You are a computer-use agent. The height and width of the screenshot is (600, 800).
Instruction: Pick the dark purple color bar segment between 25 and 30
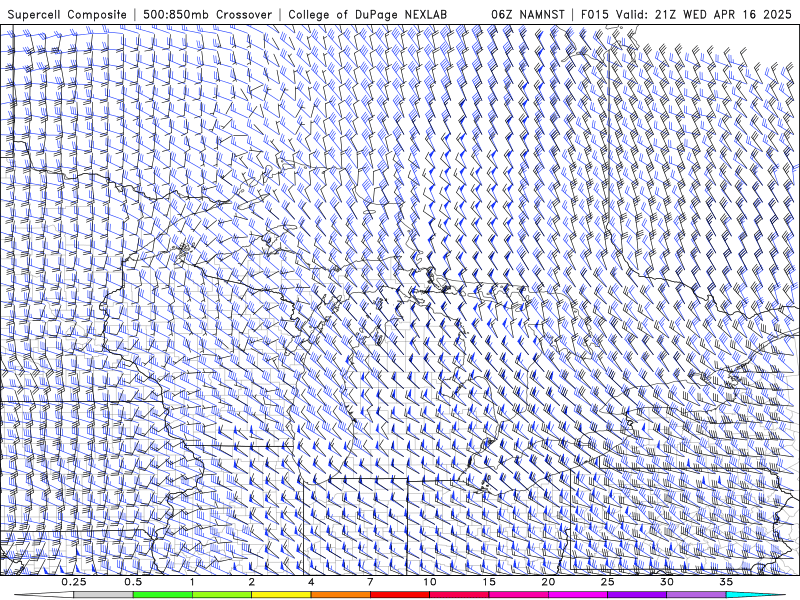coord(637,595)
